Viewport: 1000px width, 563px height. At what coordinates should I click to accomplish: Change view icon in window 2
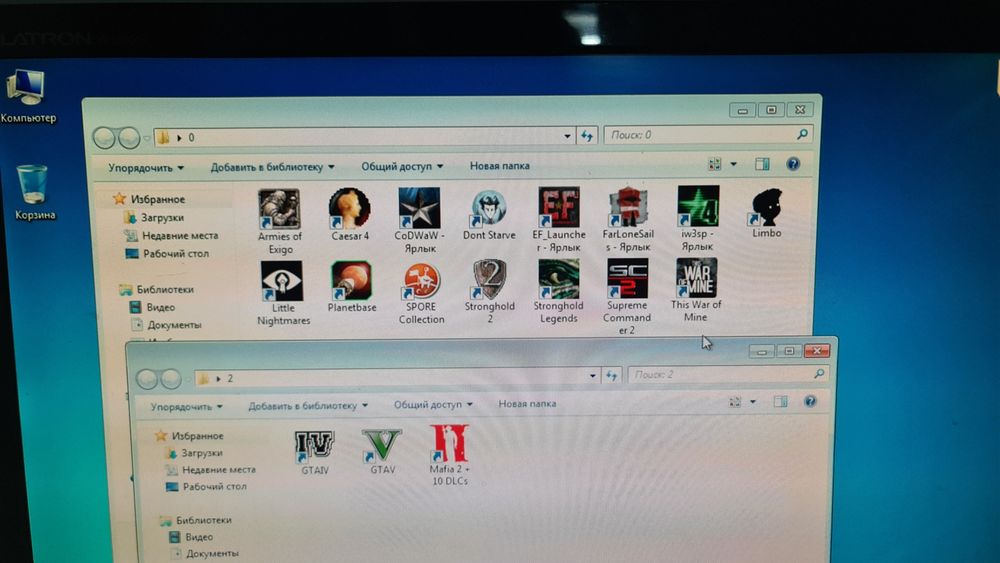tap(735, 402)
